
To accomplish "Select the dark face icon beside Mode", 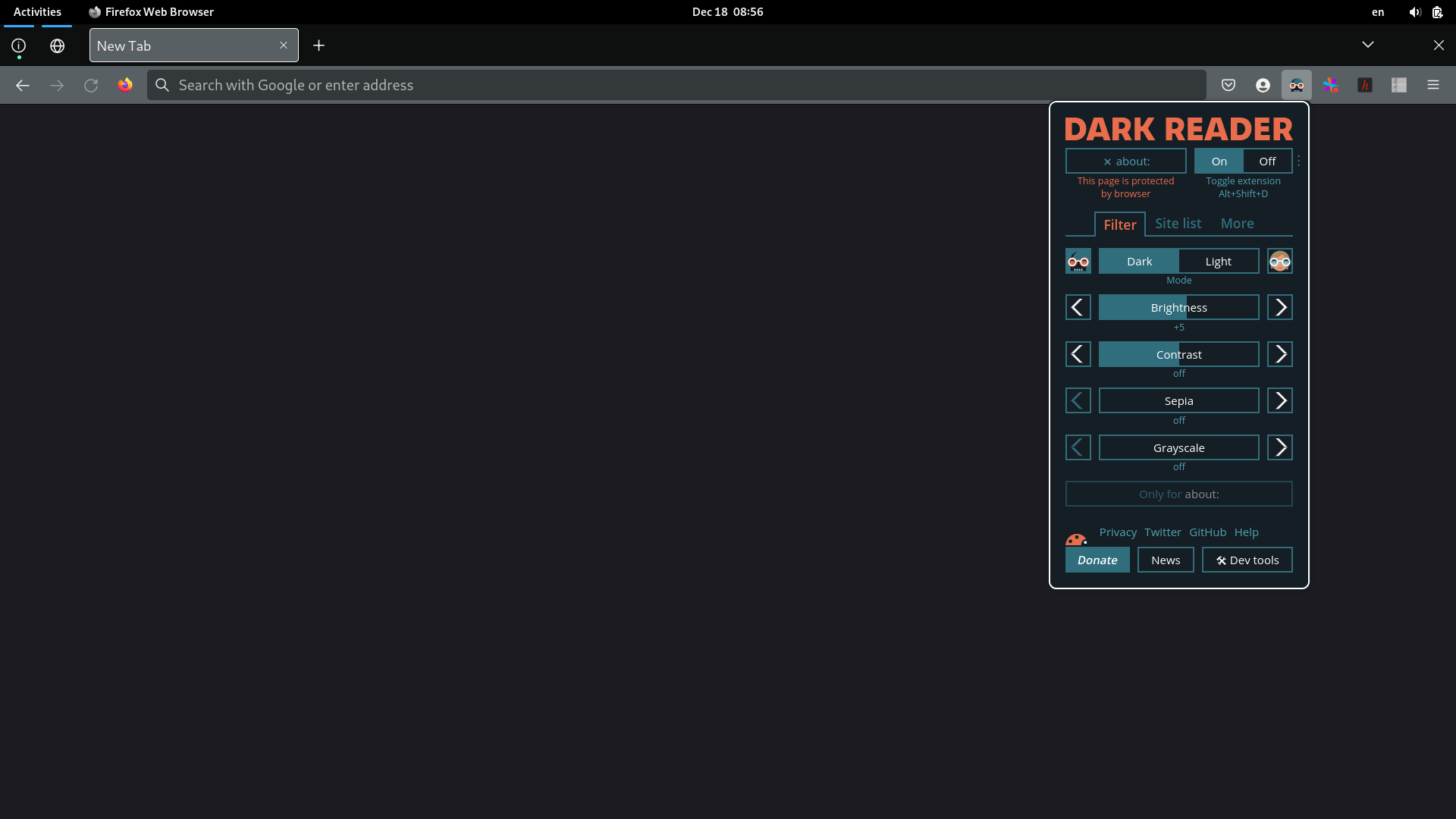I will click(1078, 261).
